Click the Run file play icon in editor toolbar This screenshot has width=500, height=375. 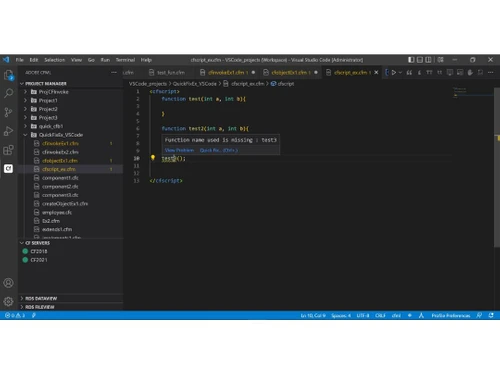[394, 72]
